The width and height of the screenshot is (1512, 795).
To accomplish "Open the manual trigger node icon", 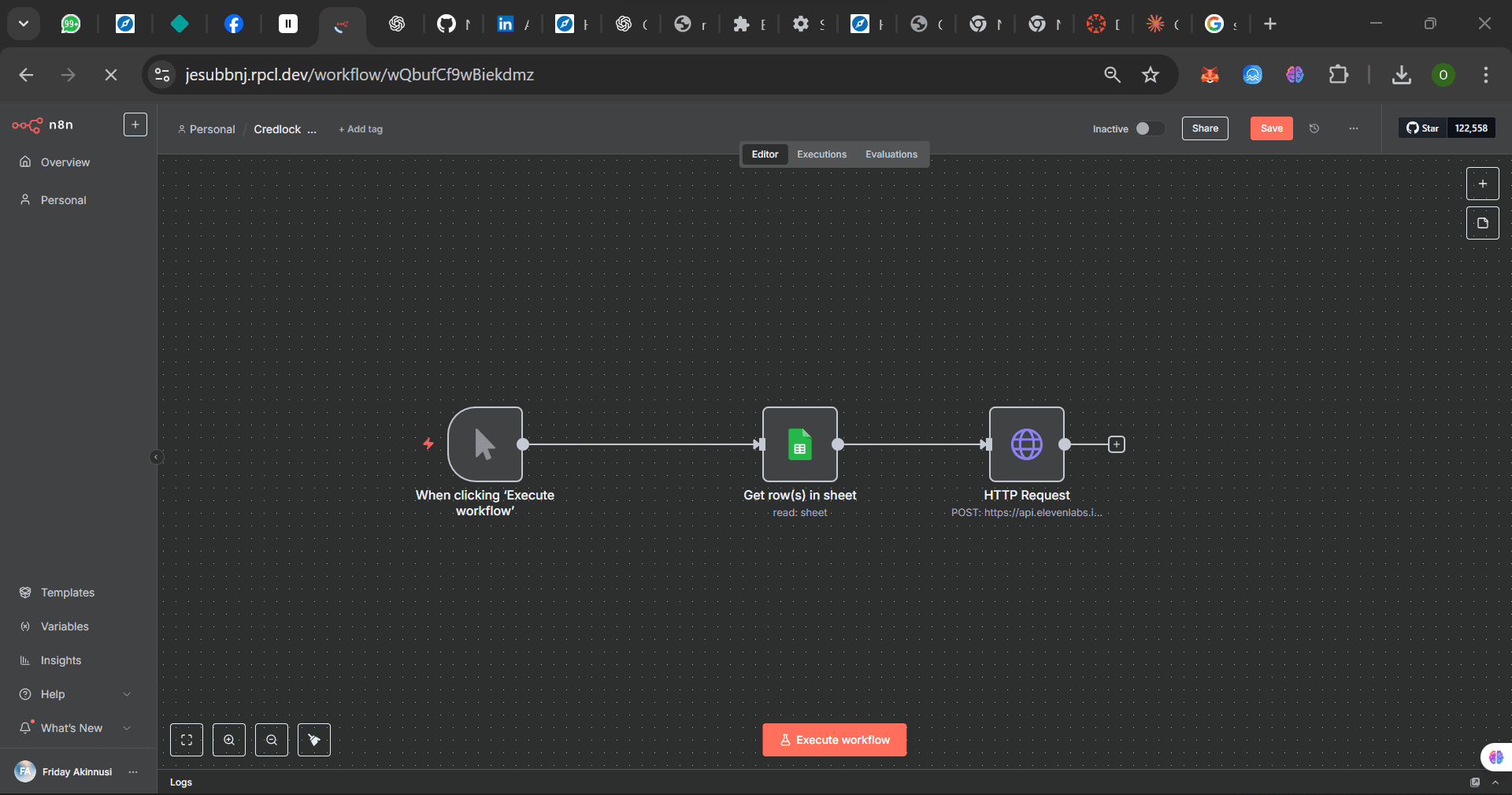I will (485, 444).
